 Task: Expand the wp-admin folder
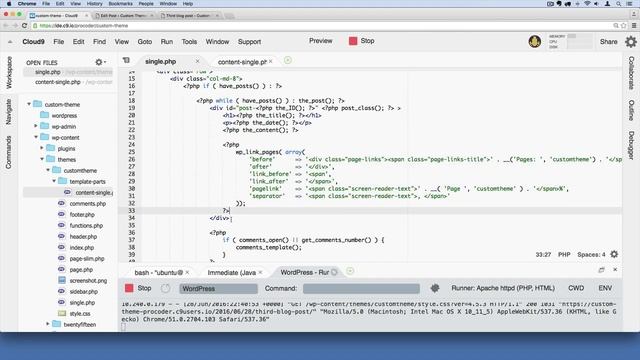click(36, 126)
